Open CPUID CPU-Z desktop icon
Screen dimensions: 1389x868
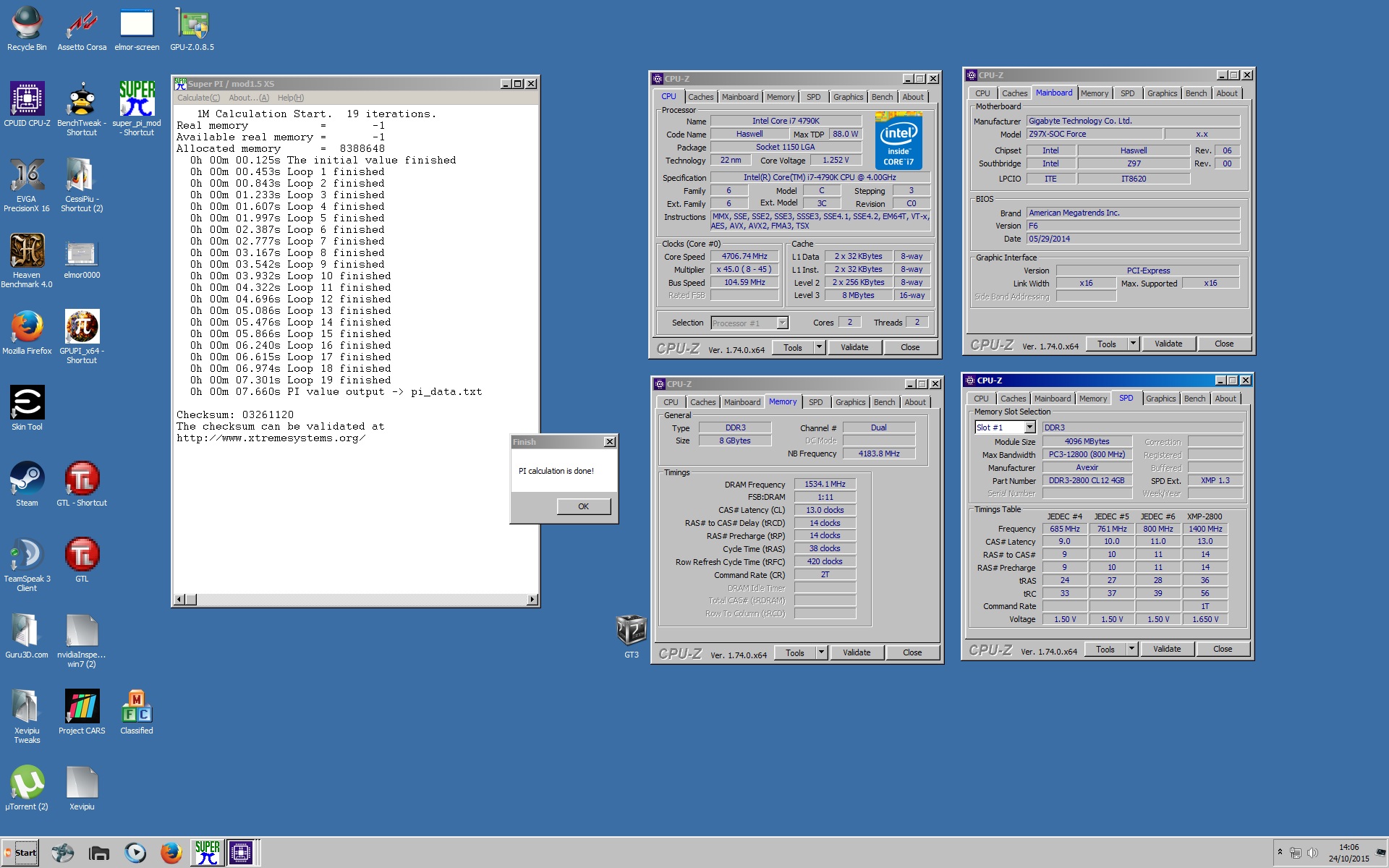[x=27, y=105]
